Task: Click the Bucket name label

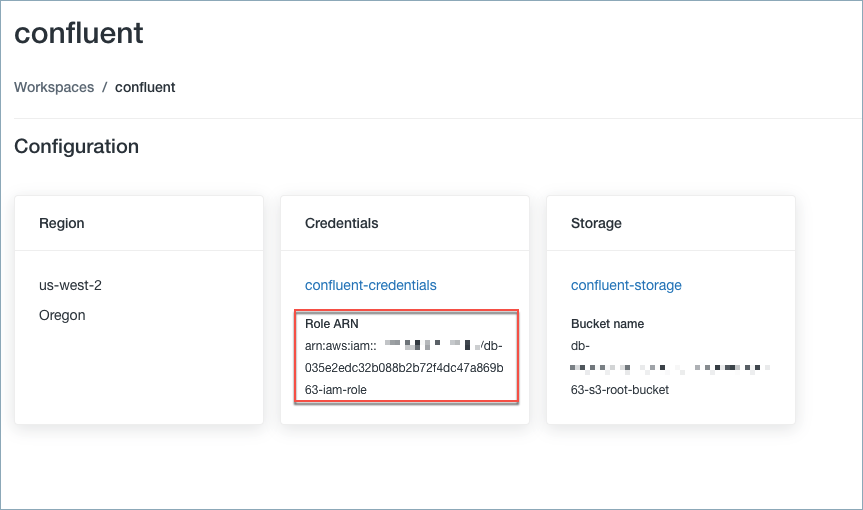Action: (607, 324)
